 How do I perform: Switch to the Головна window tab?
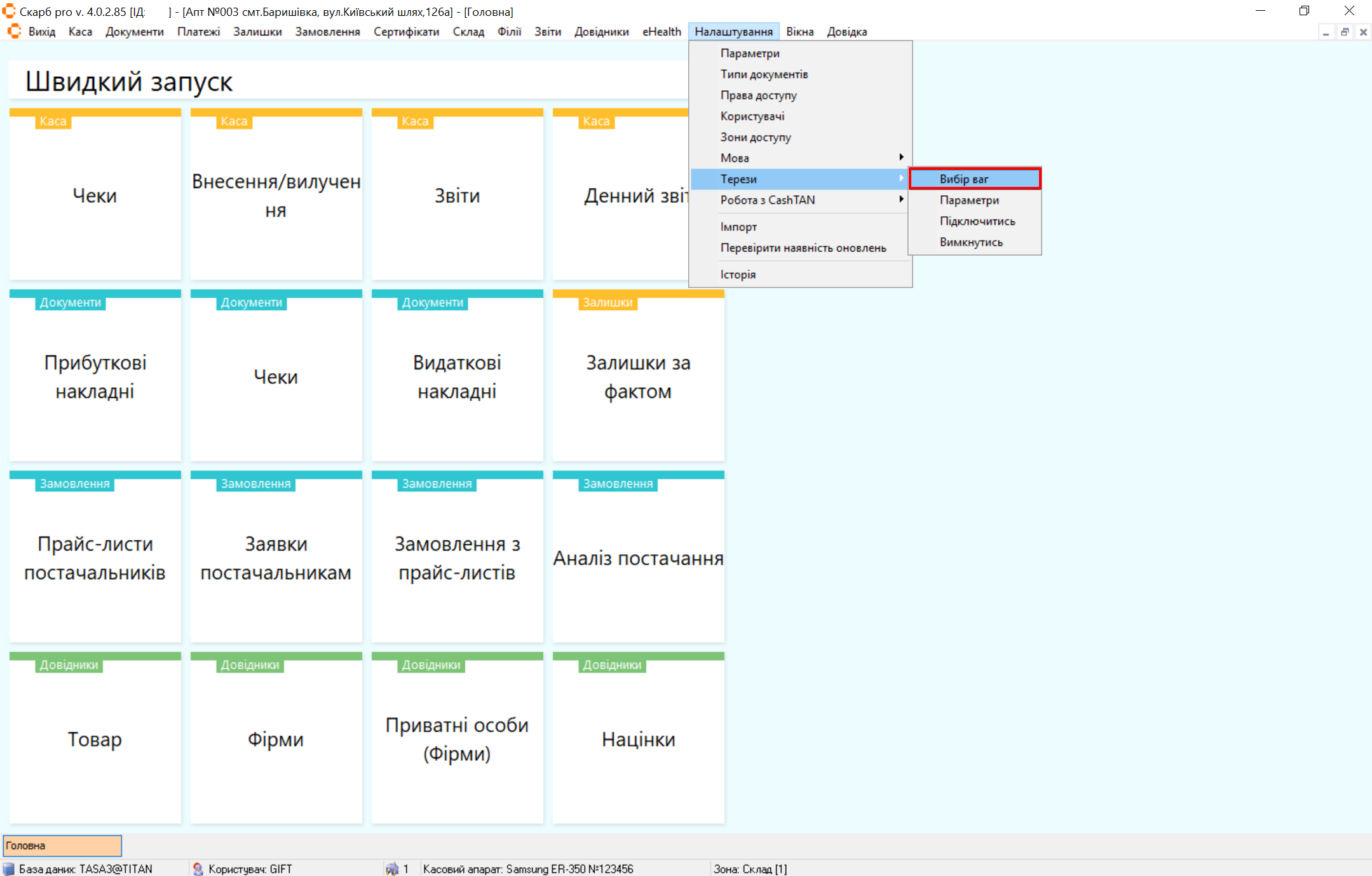click(62, 845)
